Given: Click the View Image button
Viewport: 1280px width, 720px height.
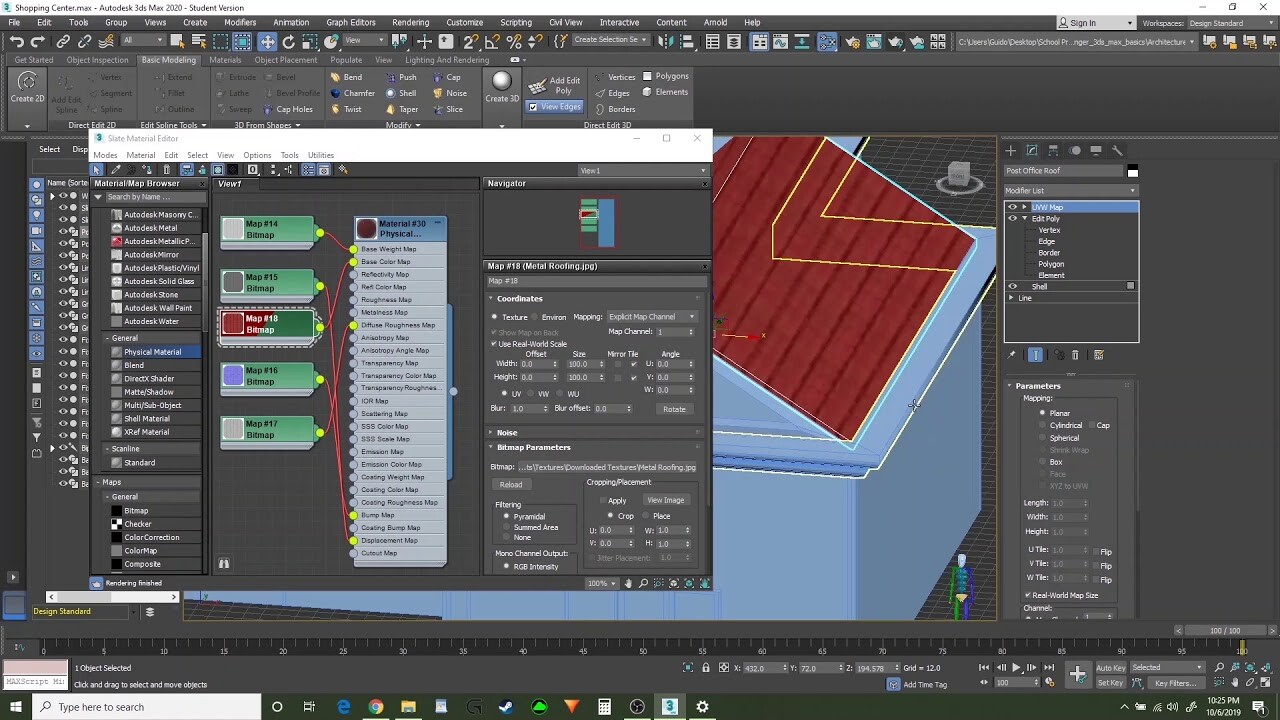Looking at the screenshot, I should 665,500.
